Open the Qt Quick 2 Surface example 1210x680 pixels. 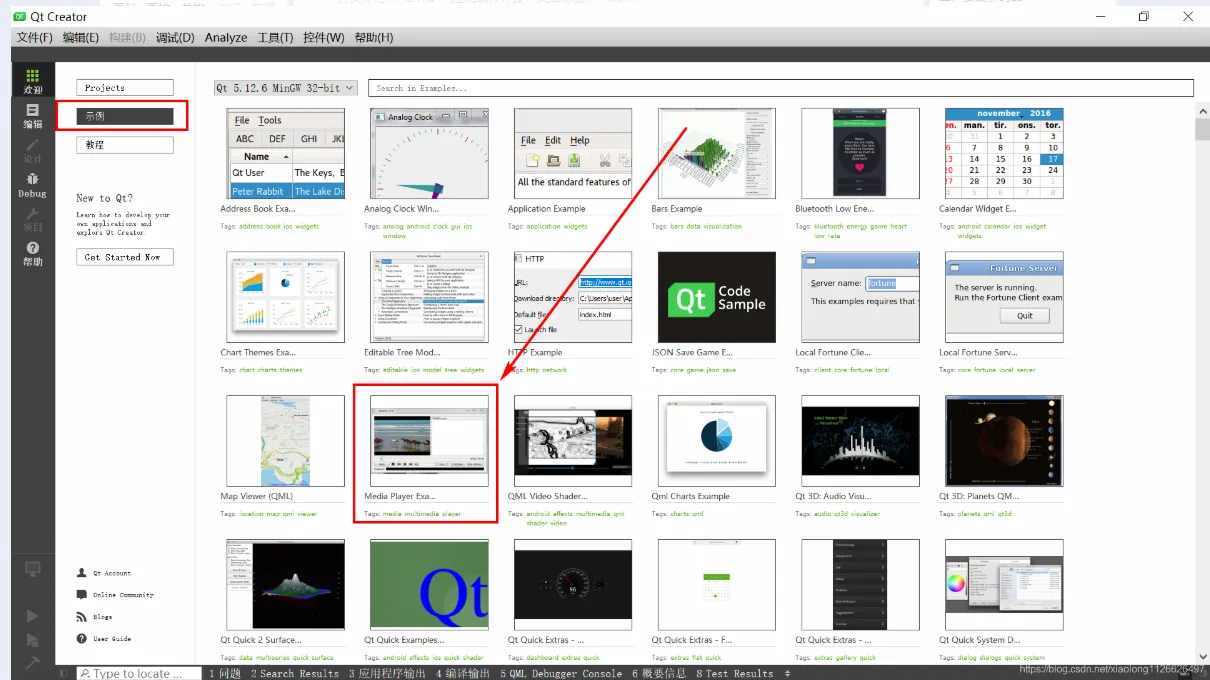pyautogui.click(x=285, y=585)
